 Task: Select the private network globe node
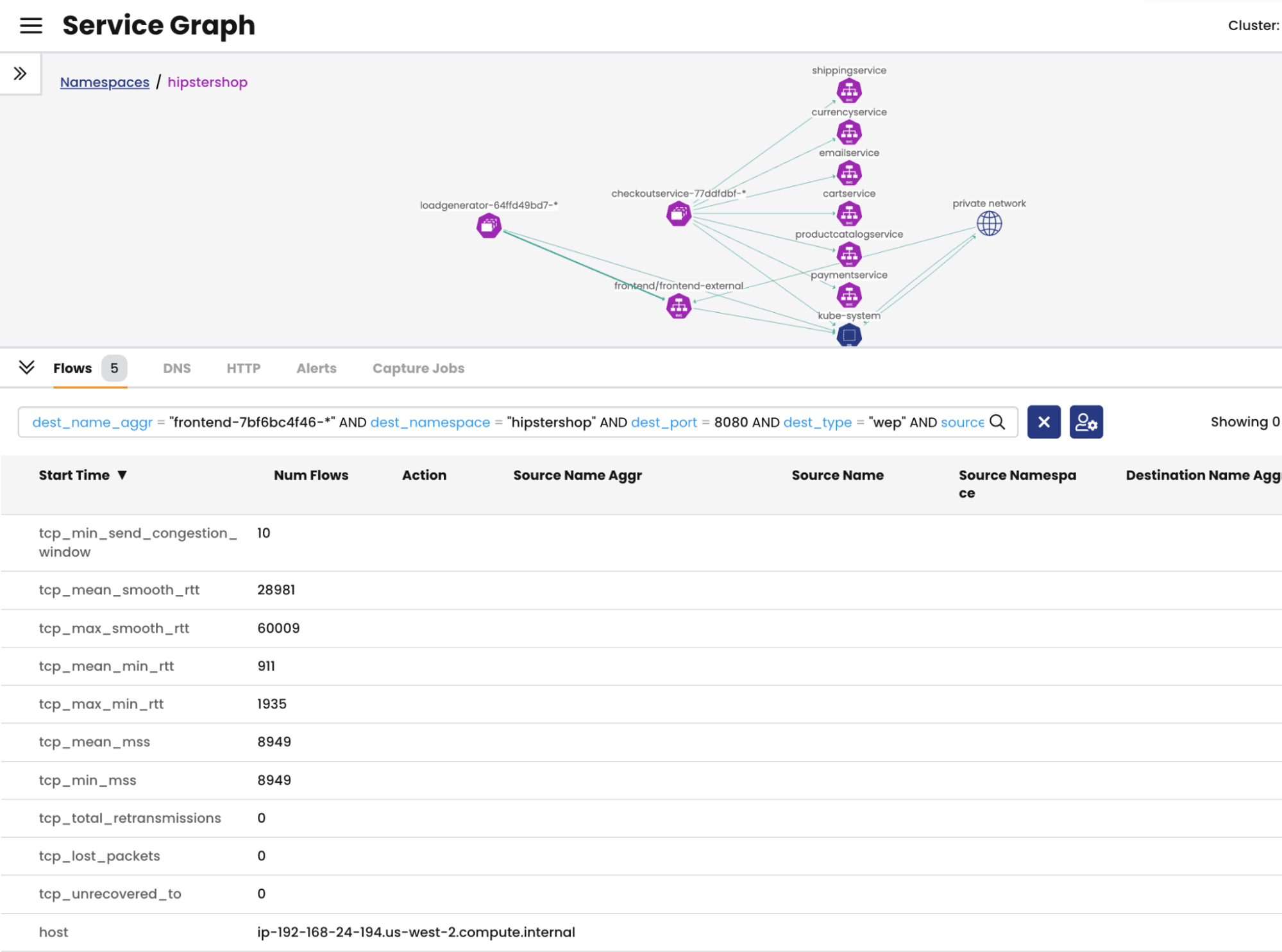pyautogui.click(x=989, y=224)
